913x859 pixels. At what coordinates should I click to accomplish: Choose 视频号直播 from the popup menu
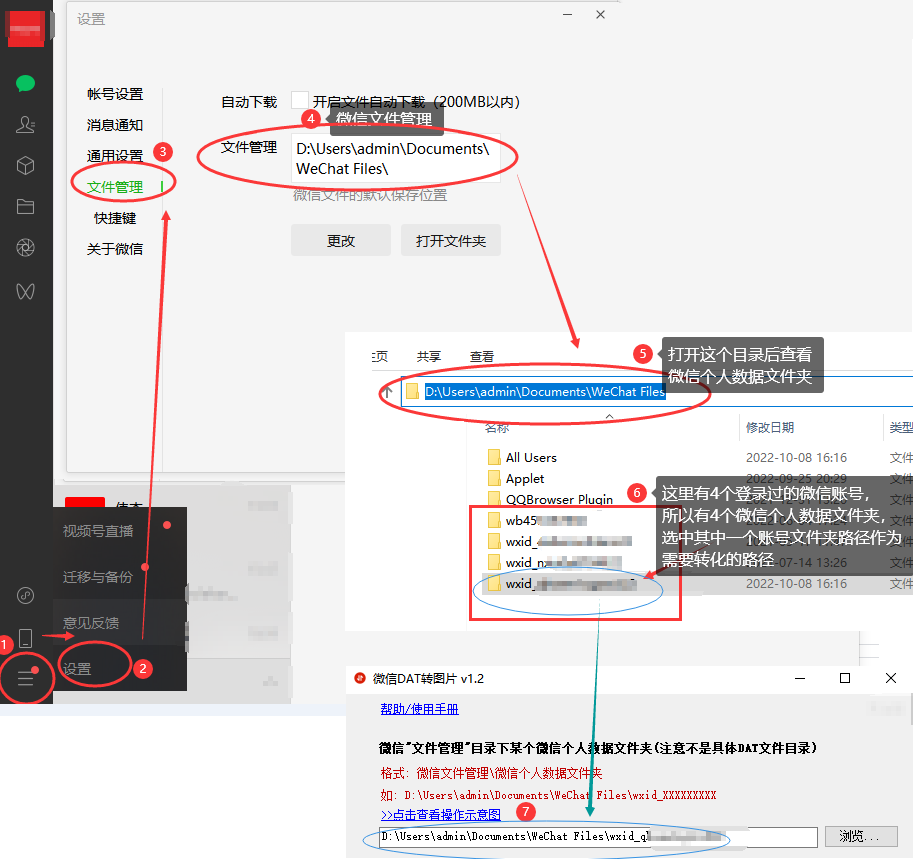pos(120,531)
